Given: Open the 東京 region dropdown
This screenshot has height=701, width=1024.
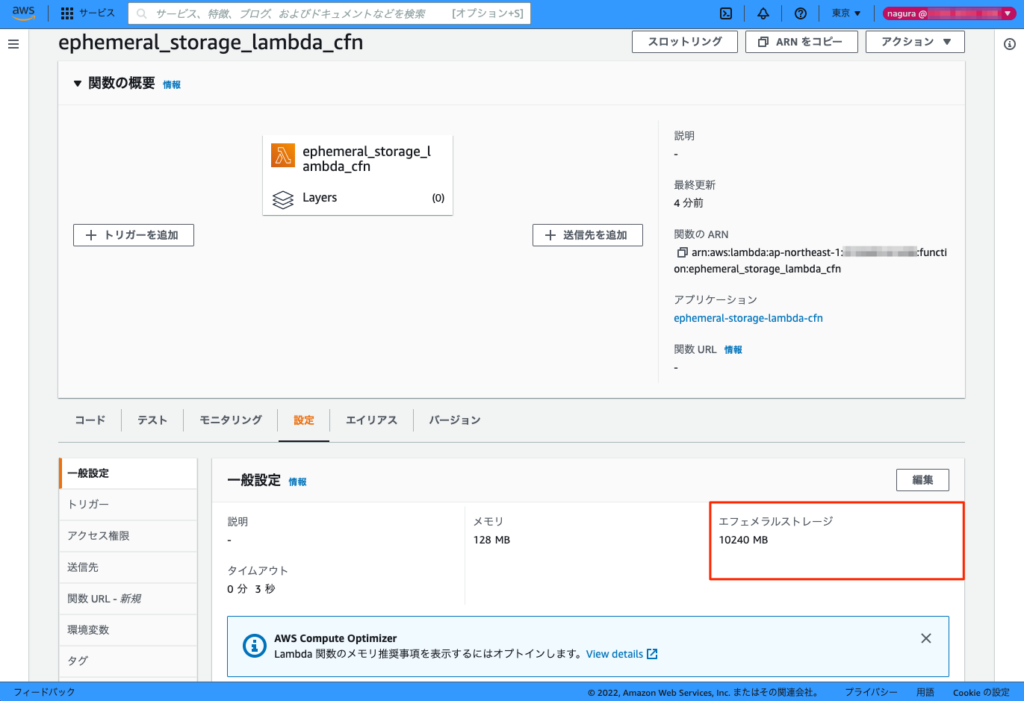Looking at the screenshot, I should coord(846,13).
